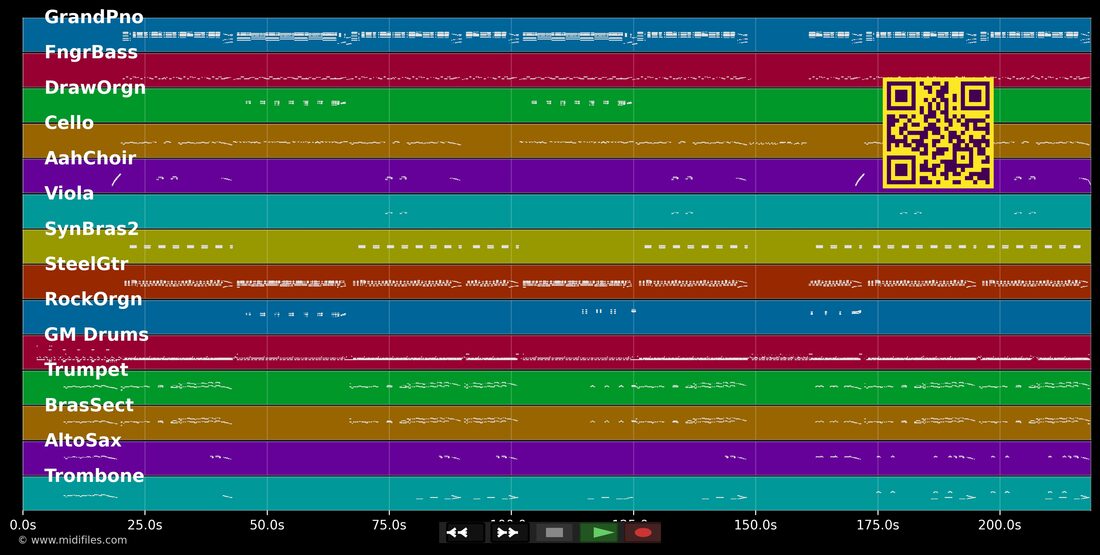
Task: Open the www.midifiles.com copyright link
Action: pos(72,540)
